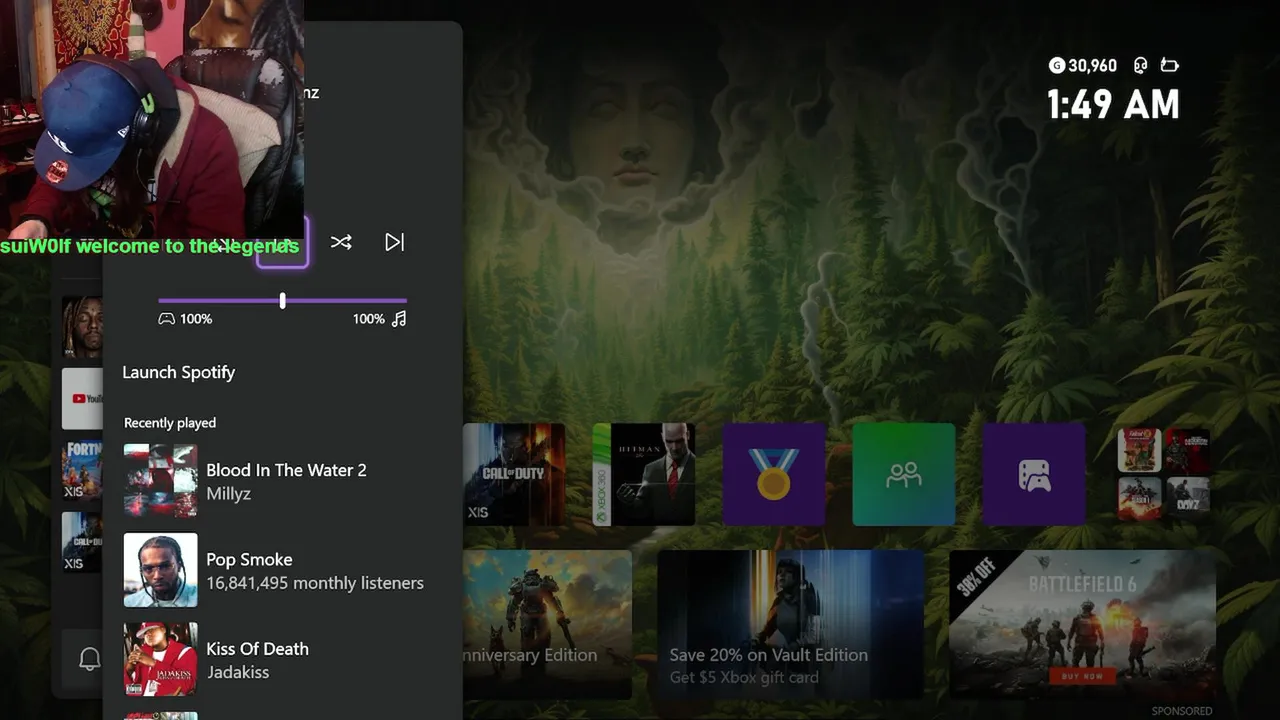Open the My games and apps tile

coord(1034,474)
